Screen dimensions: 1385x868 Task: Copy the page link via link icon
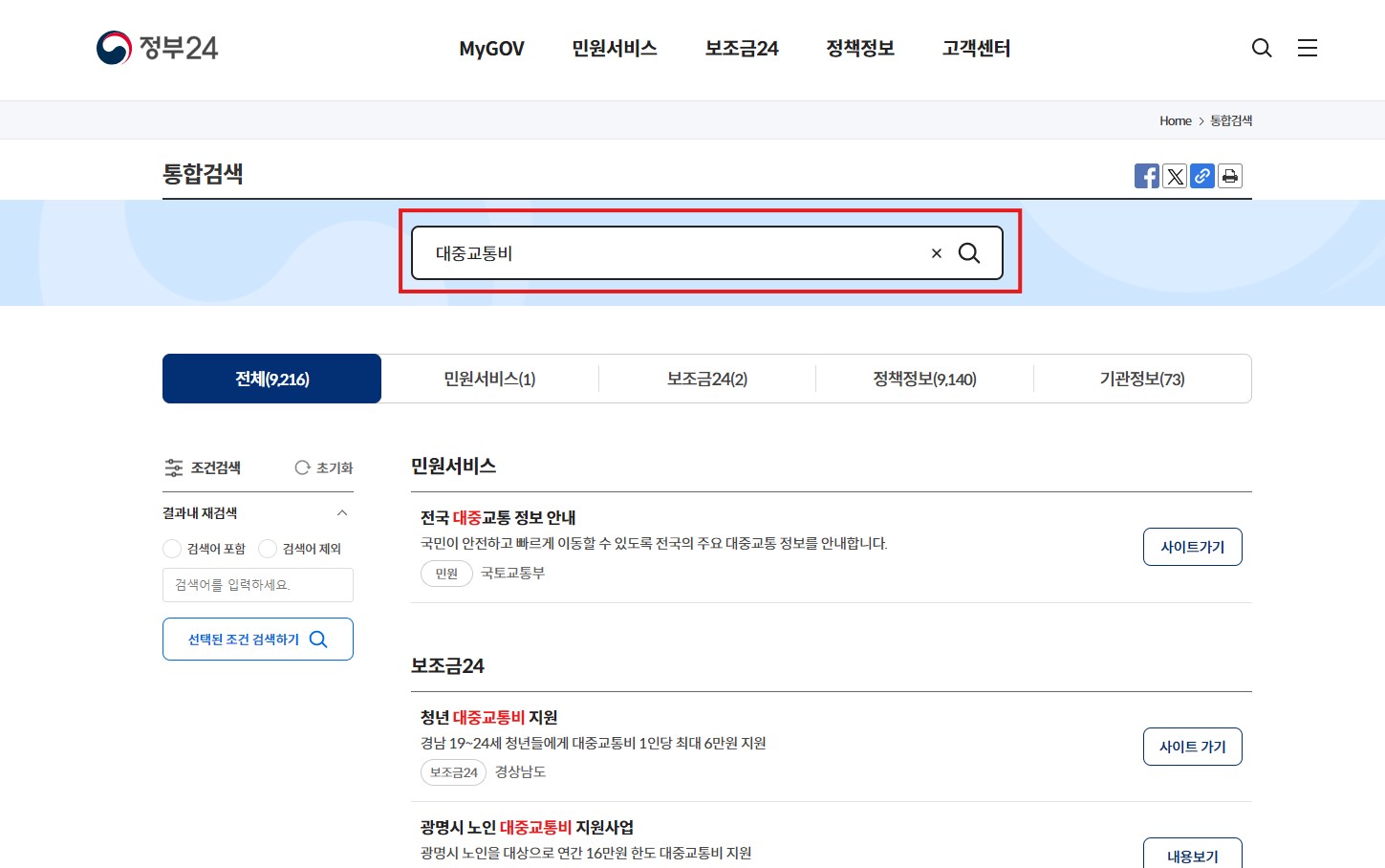[1201, 176]
